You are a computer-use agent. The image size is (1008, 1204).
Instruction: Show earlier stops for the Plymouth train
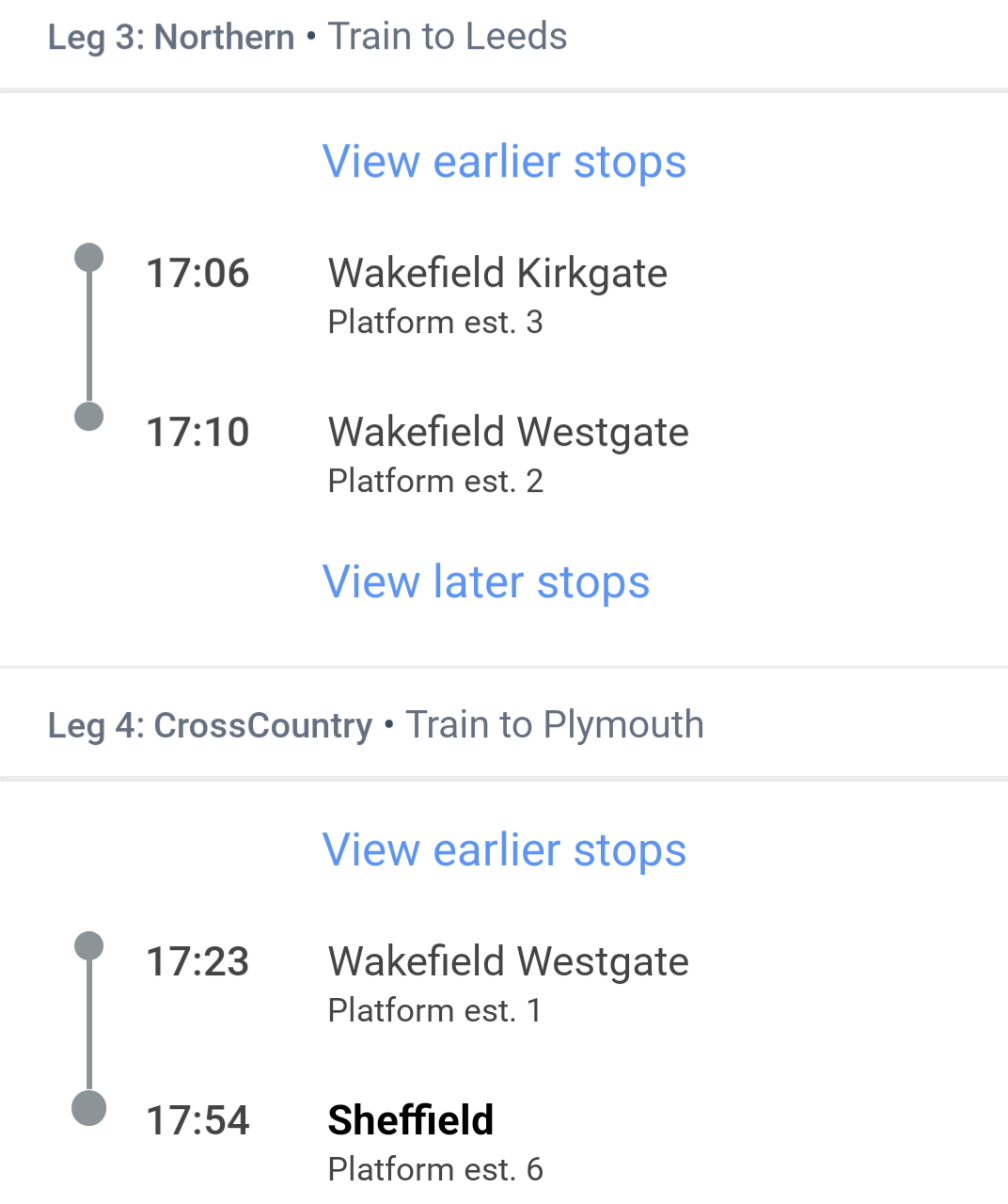[504, 850]
